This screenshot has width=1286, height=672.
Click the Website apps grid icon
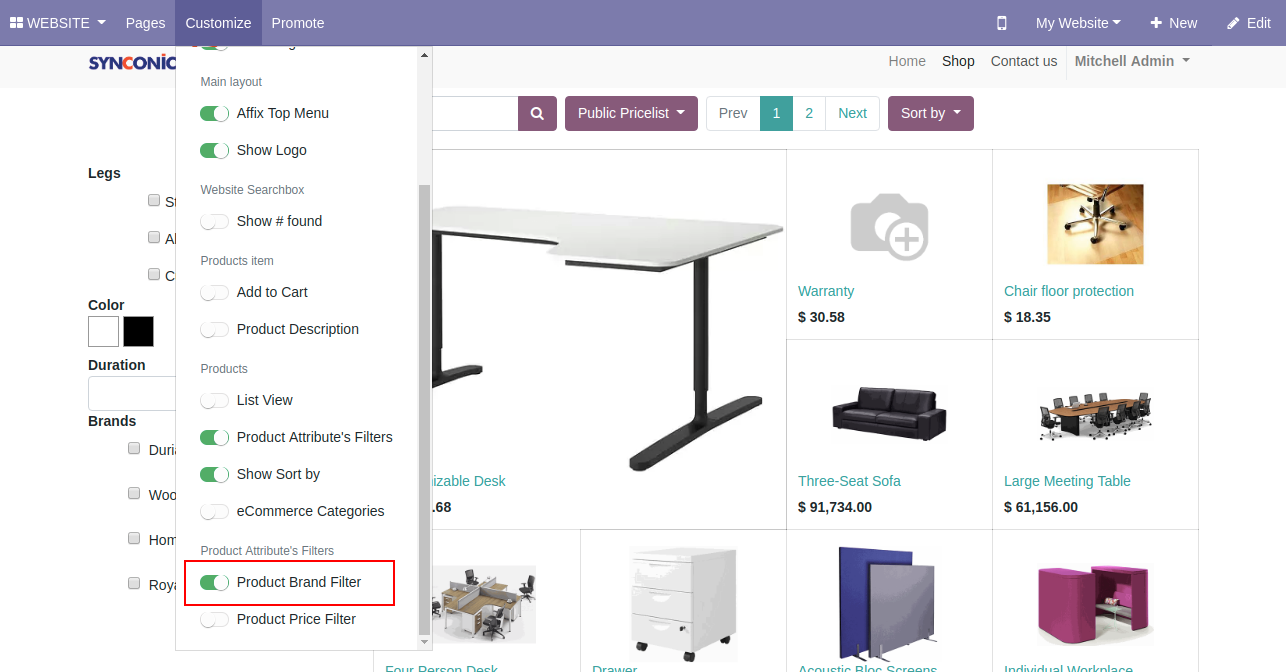tap(16, 23)
